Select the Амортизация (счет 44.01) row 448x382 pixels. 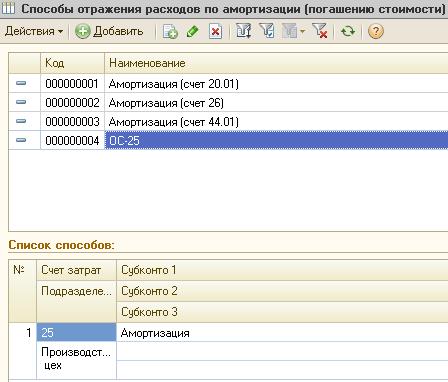228,121
